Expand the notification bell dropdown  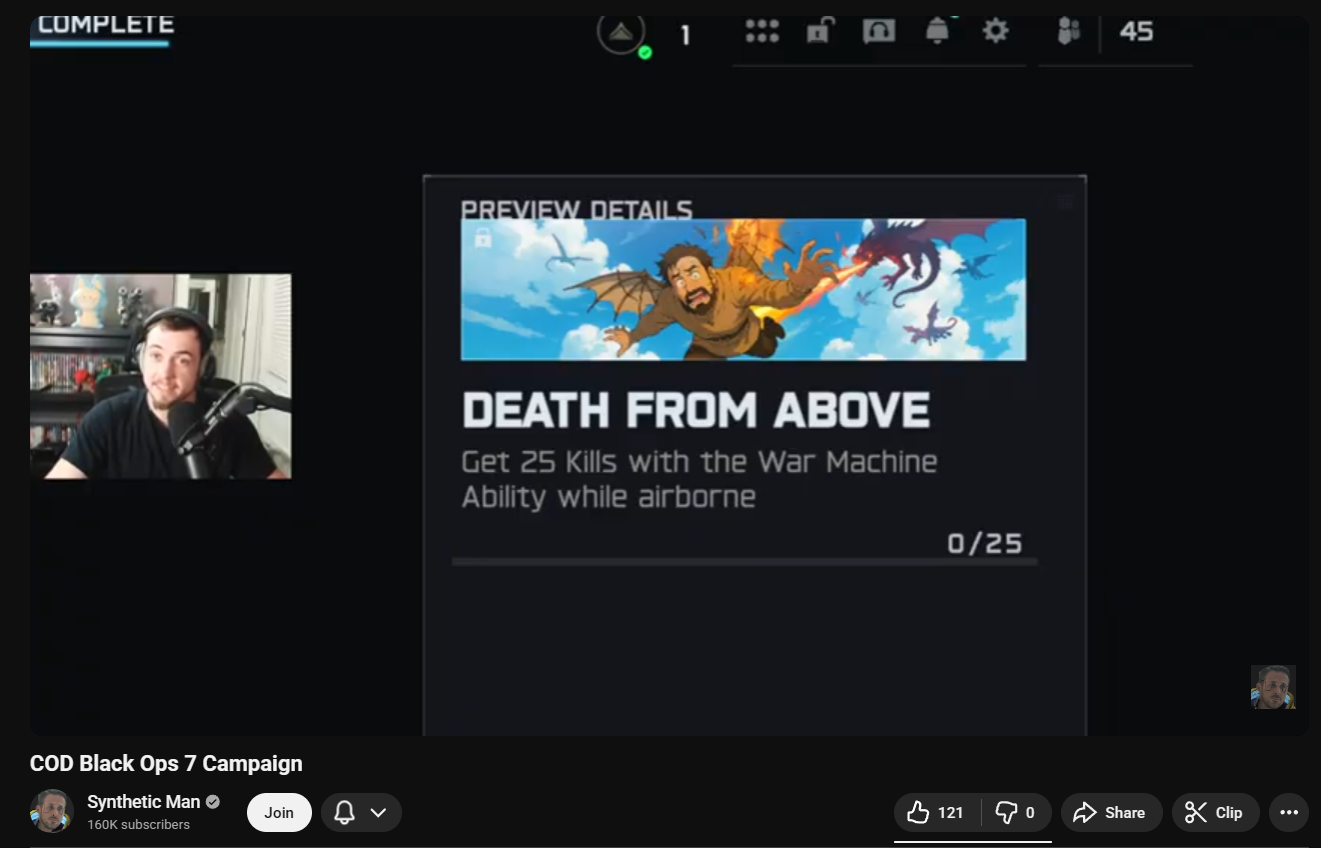pyautogui.click(x=361, y=813)
